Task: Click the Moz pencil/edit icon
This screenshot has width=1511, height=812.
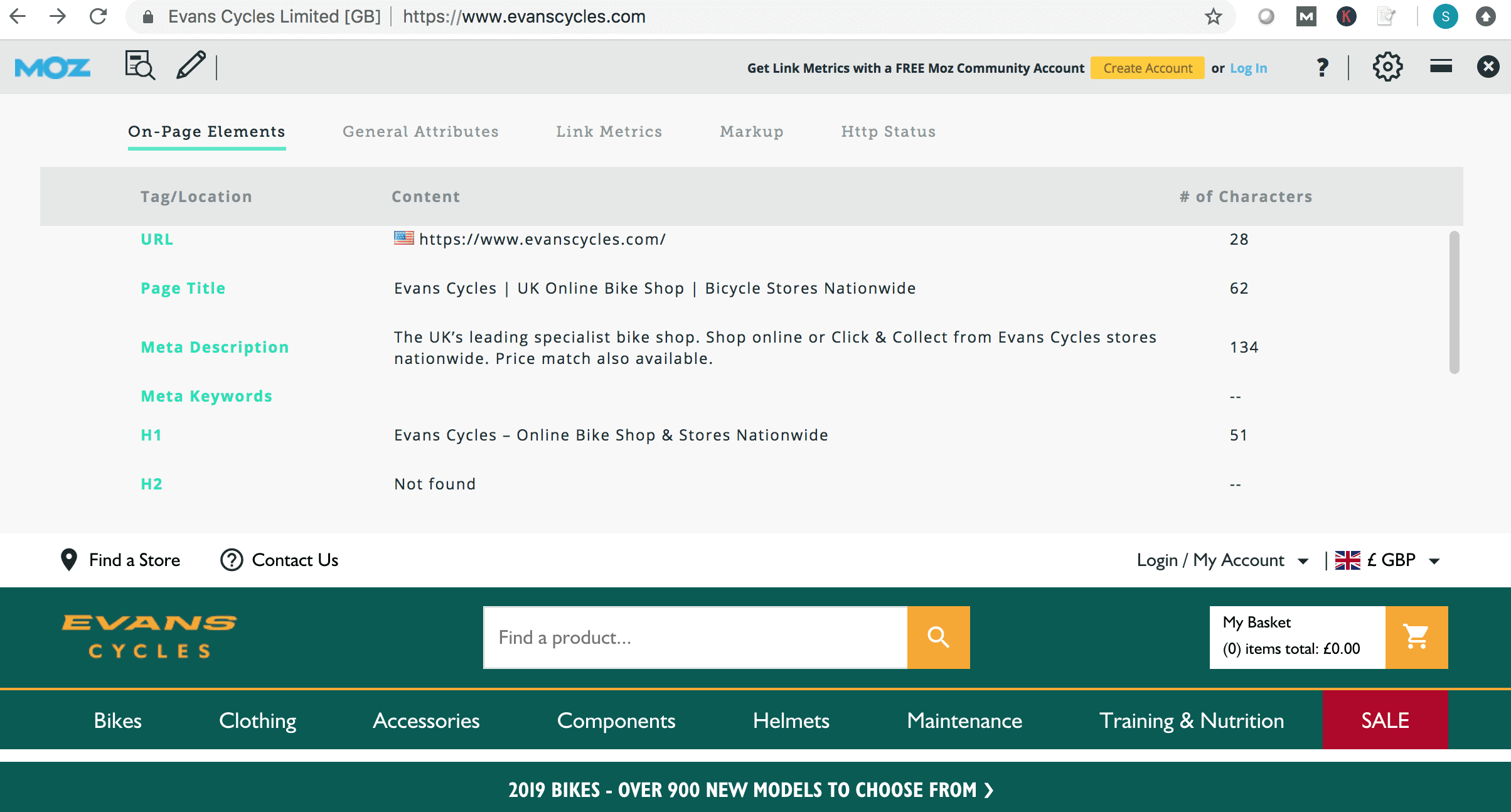Action: point(191,67)
